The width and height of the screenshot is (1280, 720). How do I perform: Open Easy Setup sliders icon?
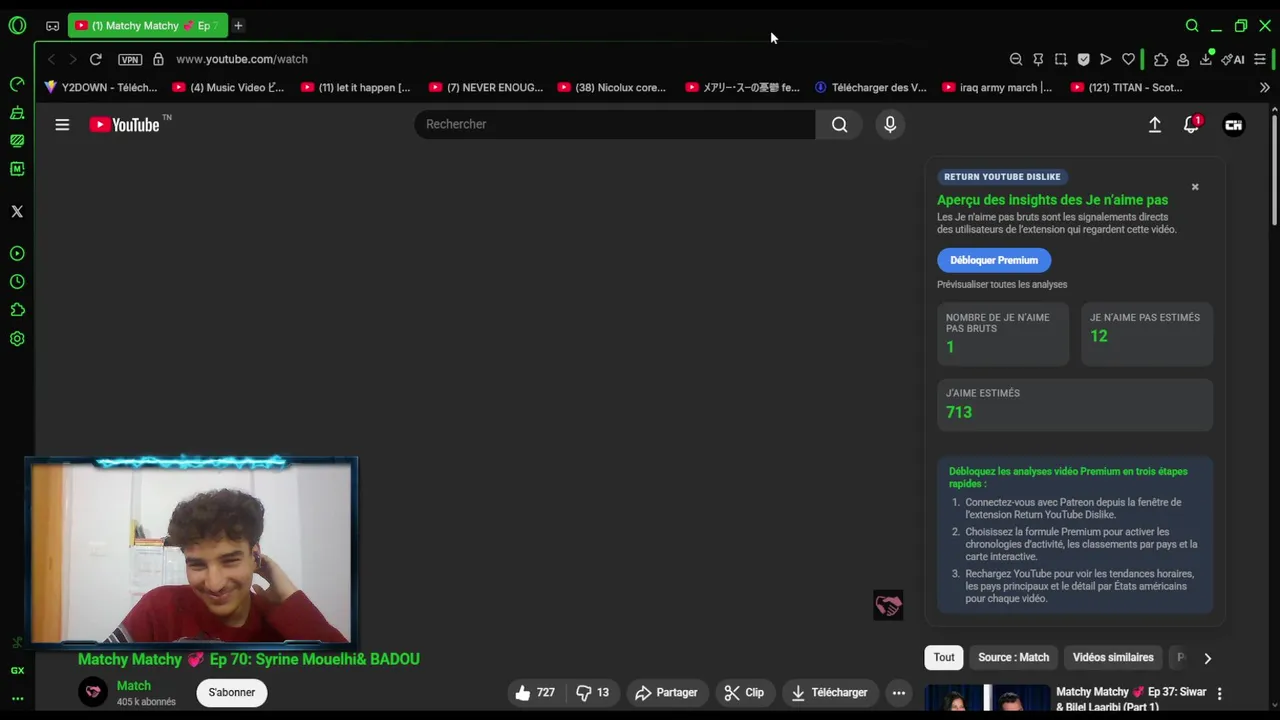click(x=1260, y=59)
